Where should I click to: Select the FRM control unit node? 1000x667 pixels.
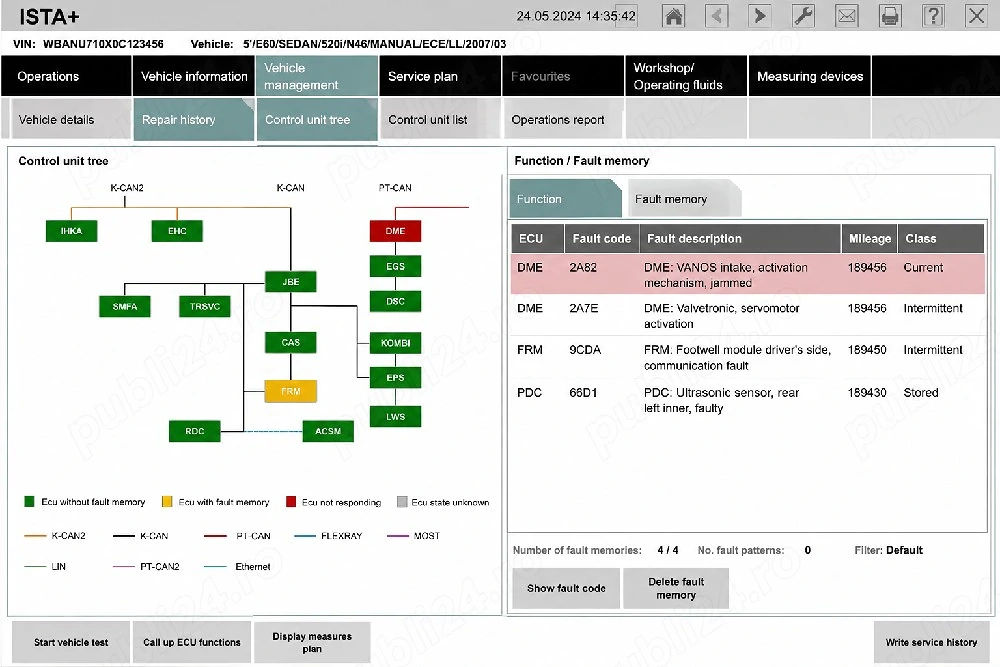tap(291, 391)
